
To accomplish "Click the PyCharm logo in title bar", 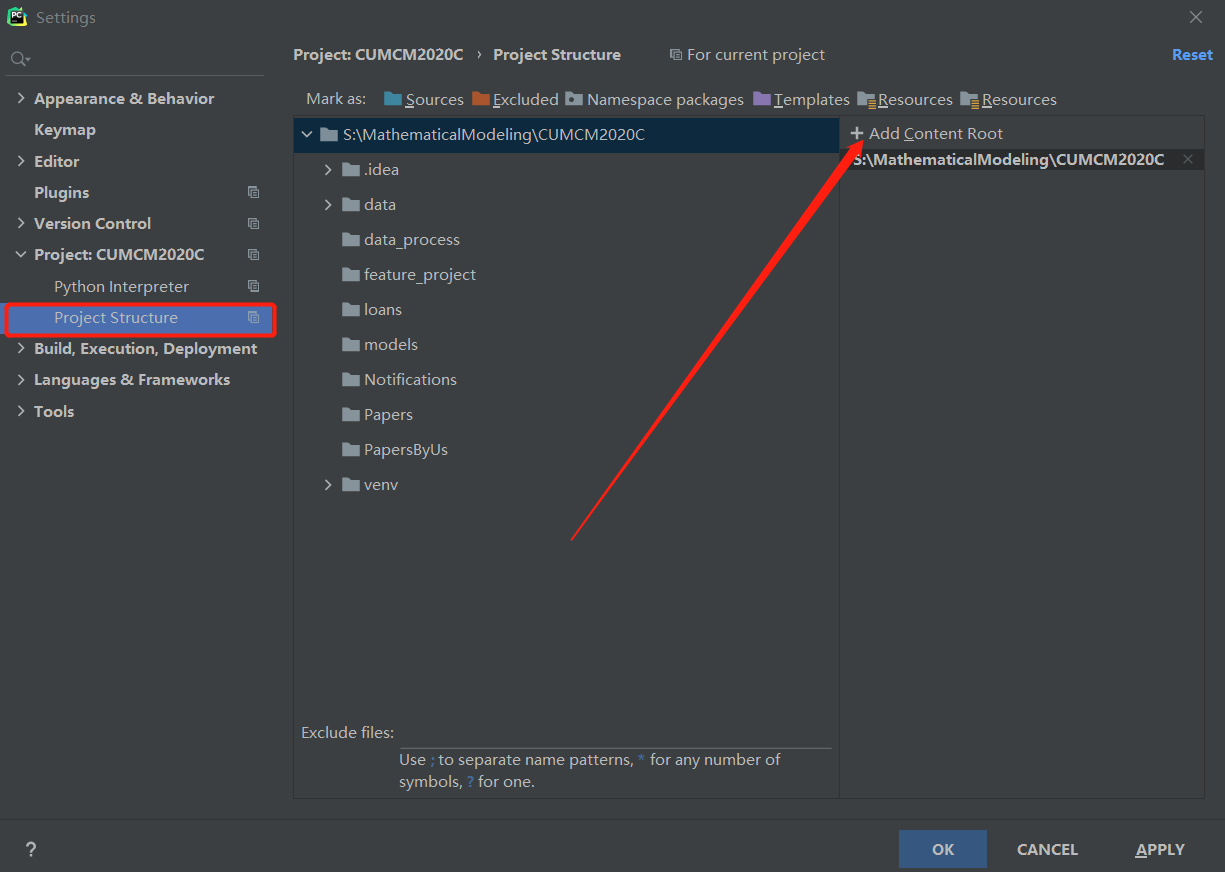I will [16, 17].
